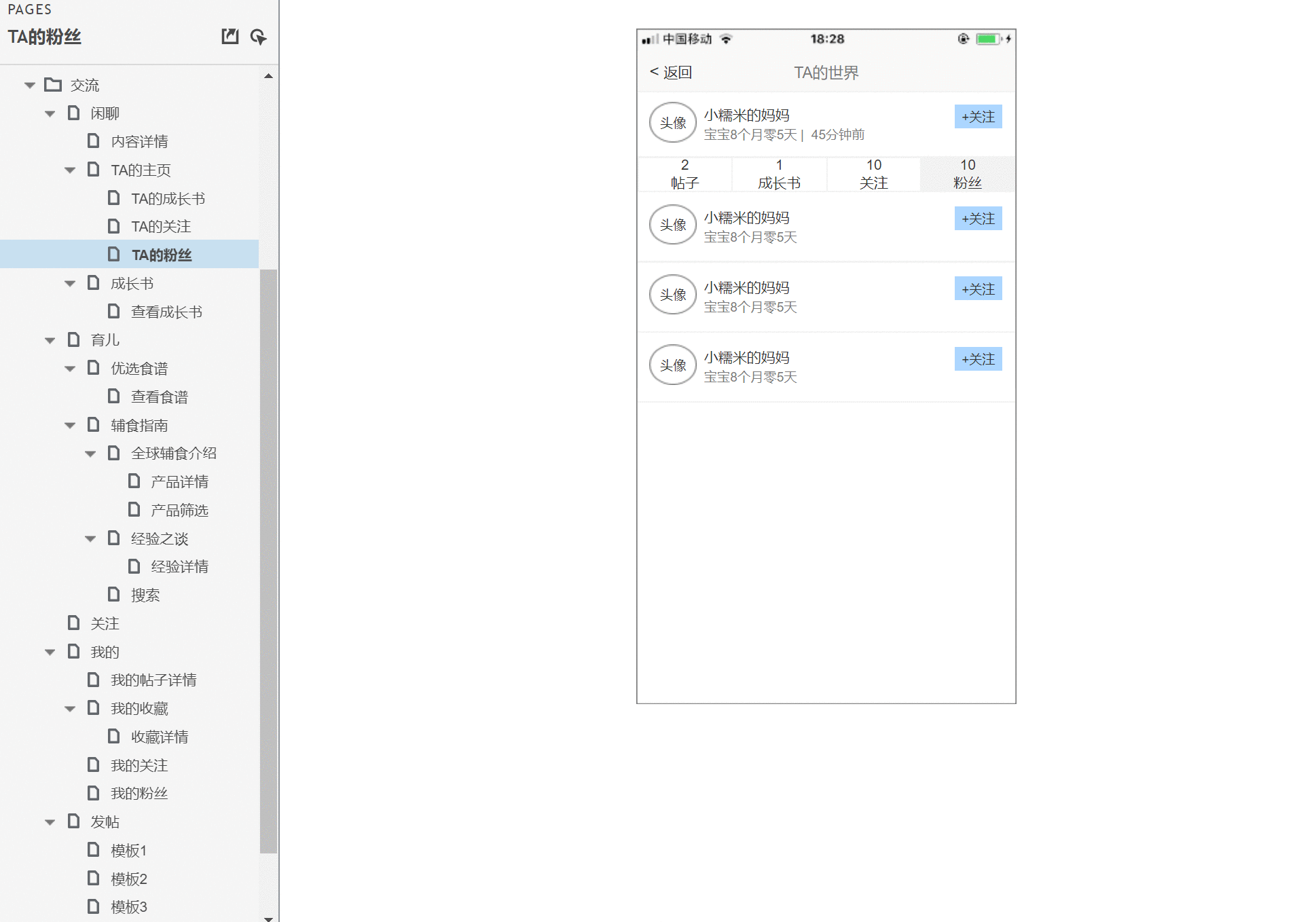Image resolution: width=1316 pixels, height=922 pixels.
Task: Click the avatar of the last fan list entry
Action: coord(673,365)
